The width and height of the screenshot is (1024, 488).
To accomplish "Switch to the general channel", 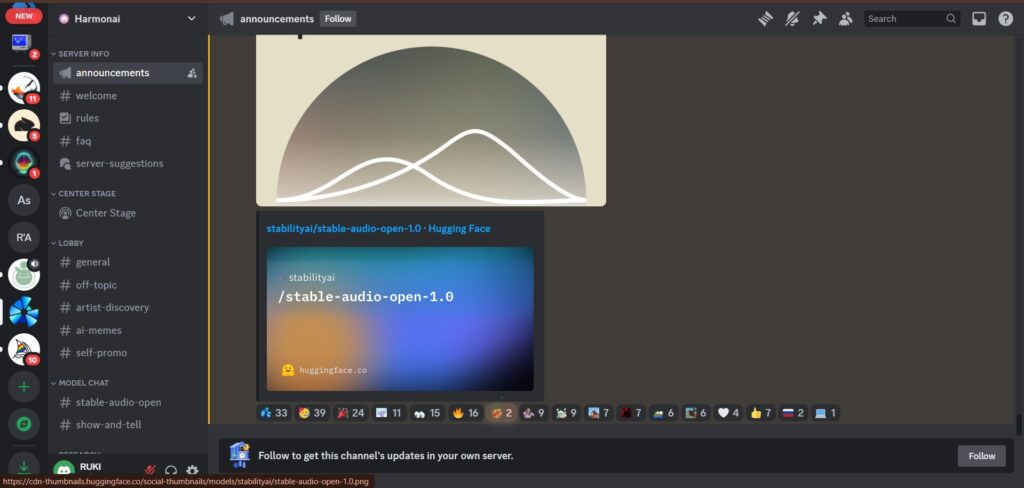I will (x=93, y=262).
